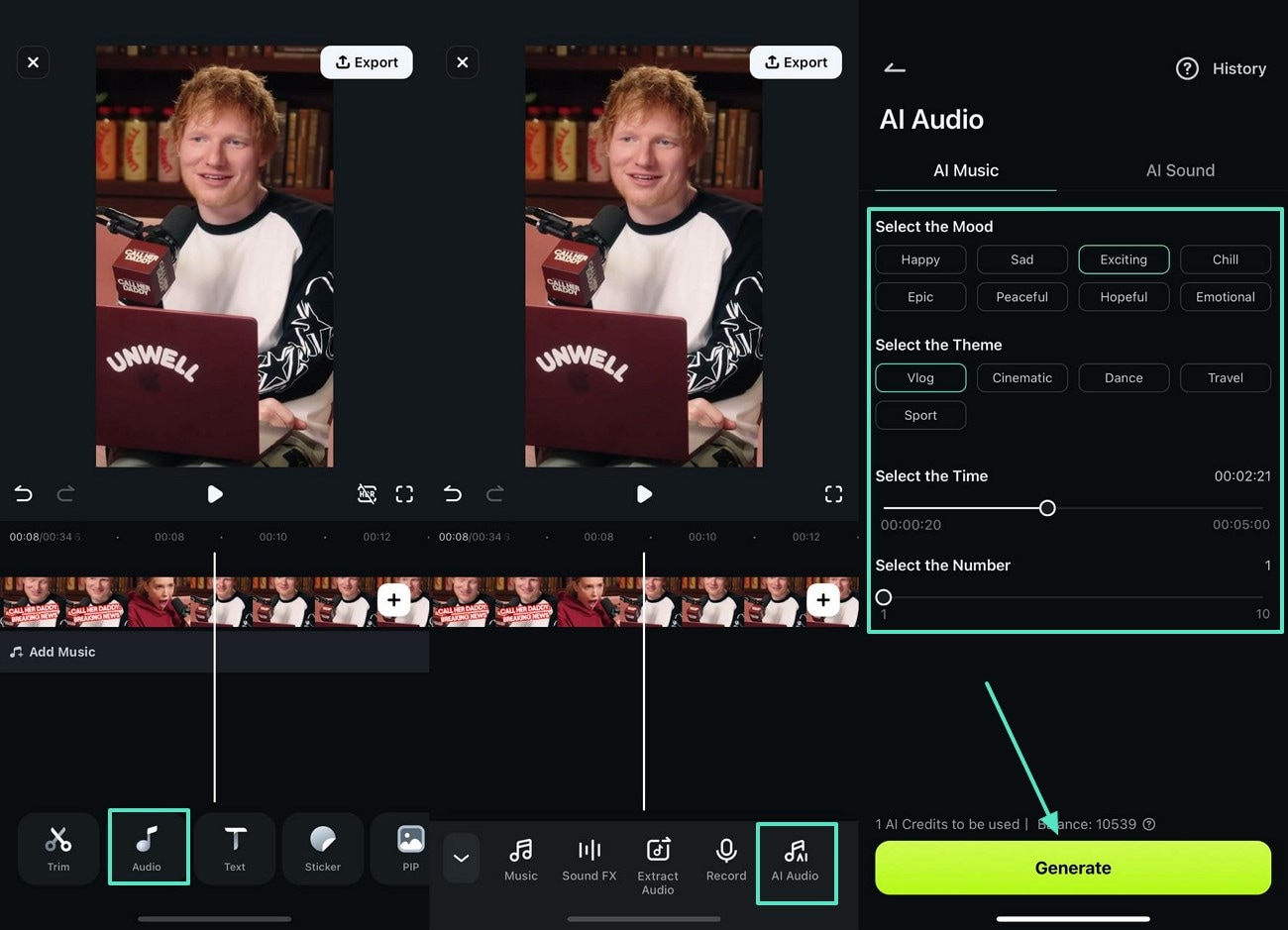The image size is (1288, 930).
Task: Select the Cinematic theme
Action: pos(1022,378)
